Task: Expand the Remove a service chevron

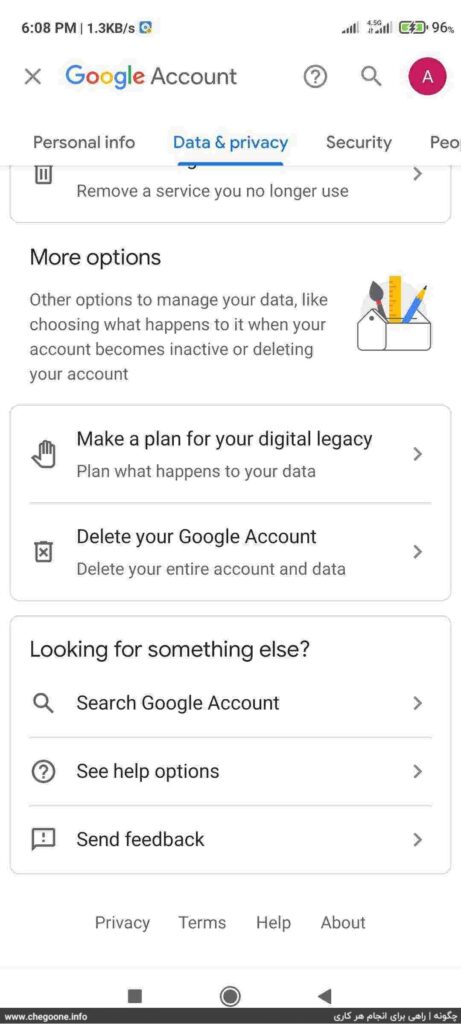Action: (x=418, y=174)
